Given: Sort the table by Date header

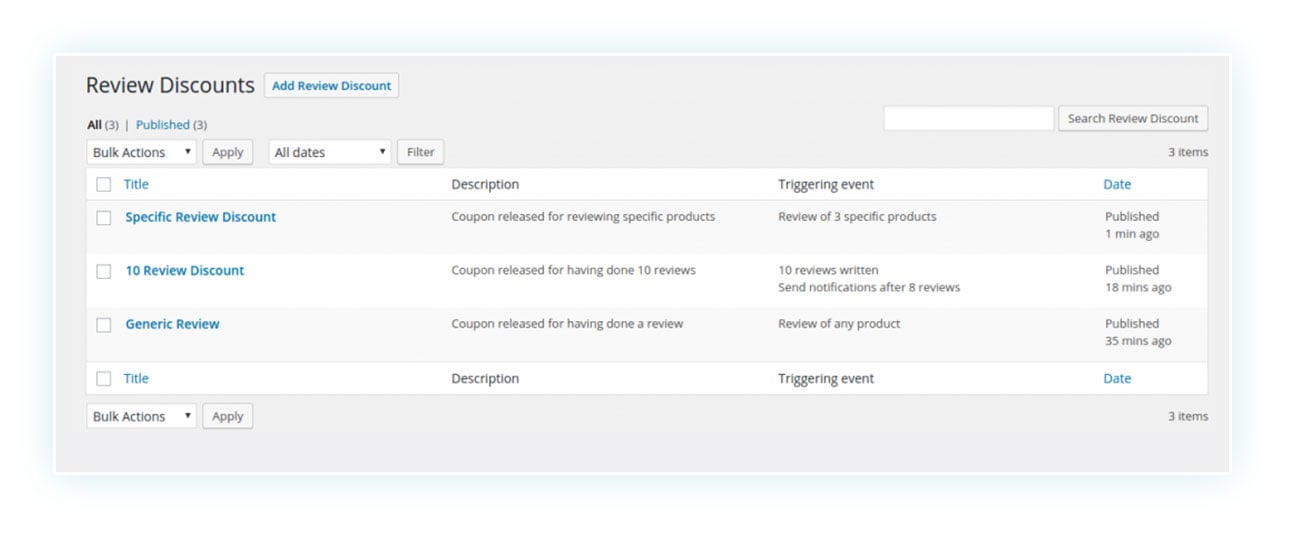Looking at the screenshot, I should 1117,184.
